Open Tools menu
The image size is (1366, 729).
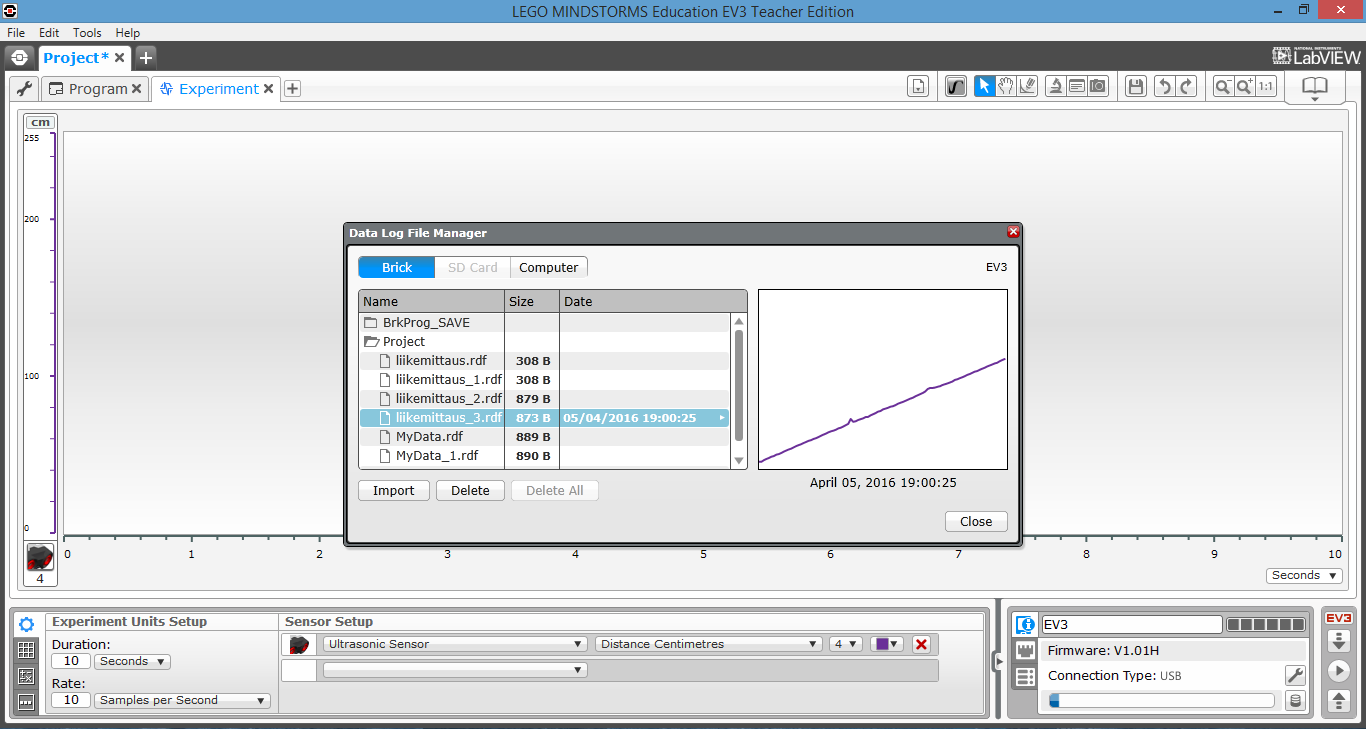point(87,33)
